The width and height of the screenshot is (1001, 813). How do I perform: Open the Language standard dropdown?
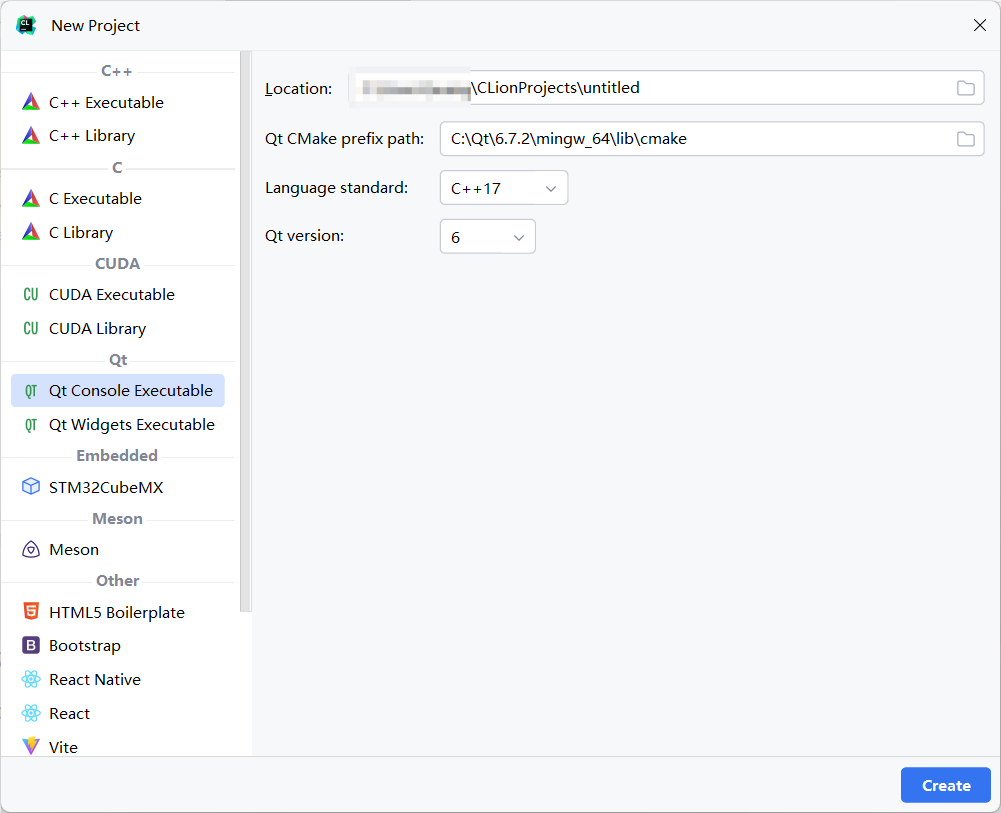point(504,188)
